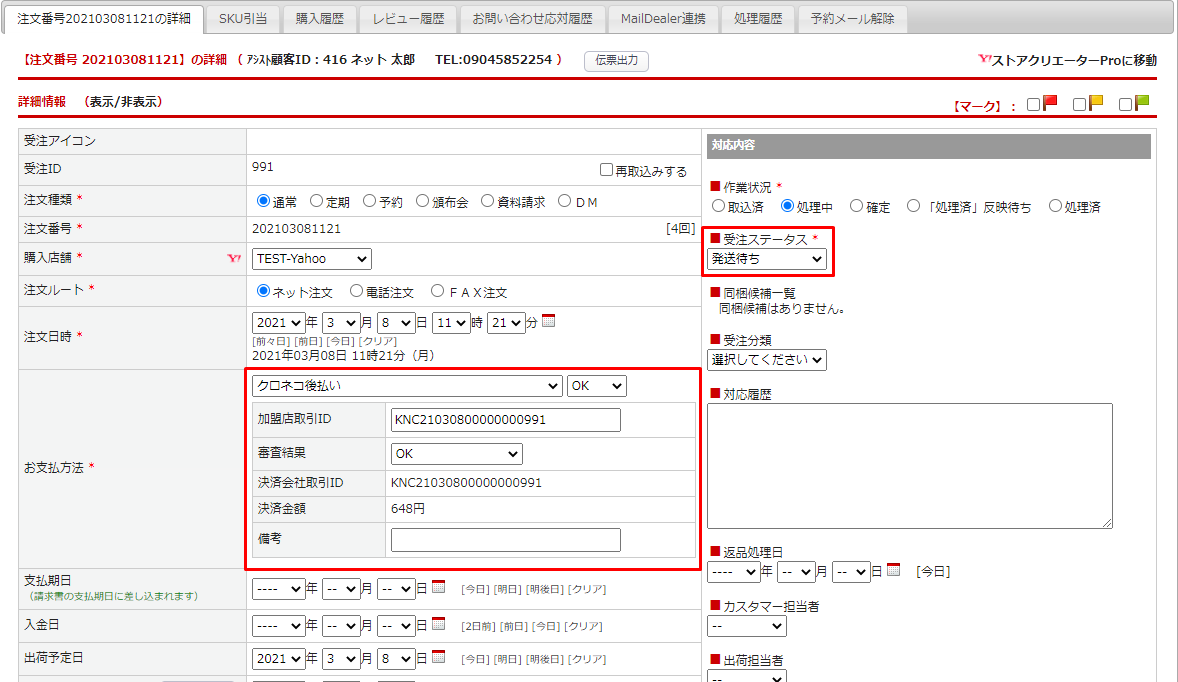Open calendar icon for deposit date

point(438,625)
